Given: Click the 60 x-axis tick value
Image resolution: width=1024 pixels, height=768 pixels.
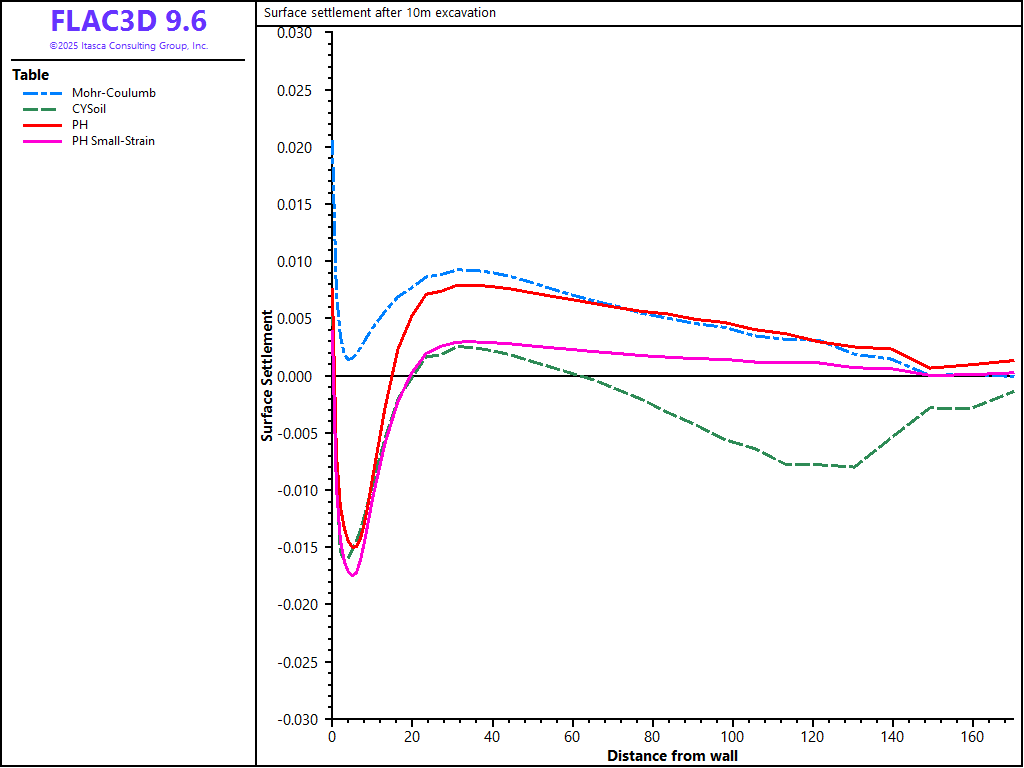Looking at the screenshot, I should 572,737.
